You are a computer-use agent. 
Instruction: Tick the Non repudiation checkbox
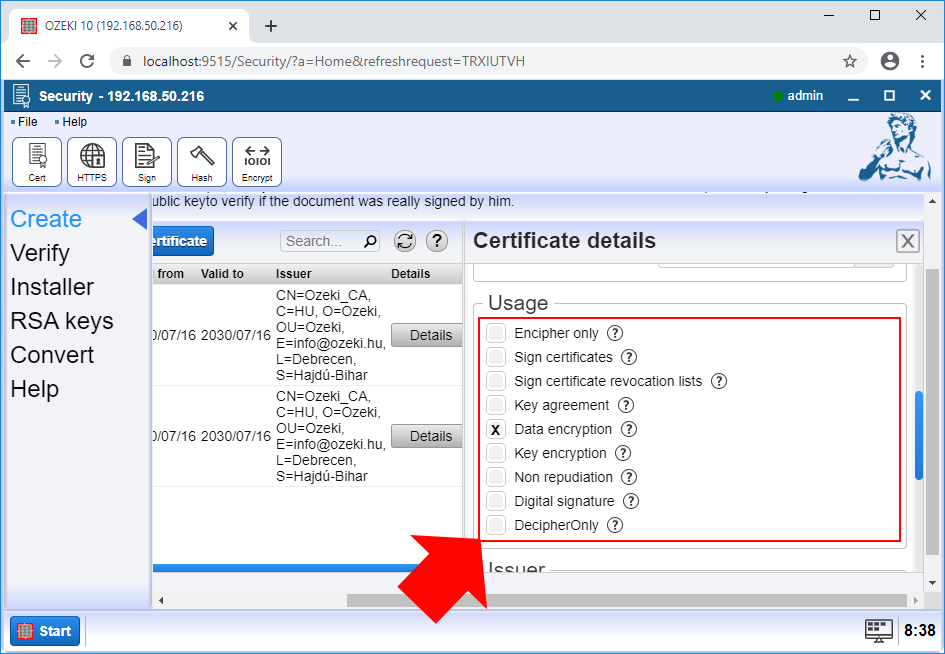point(496,477)
